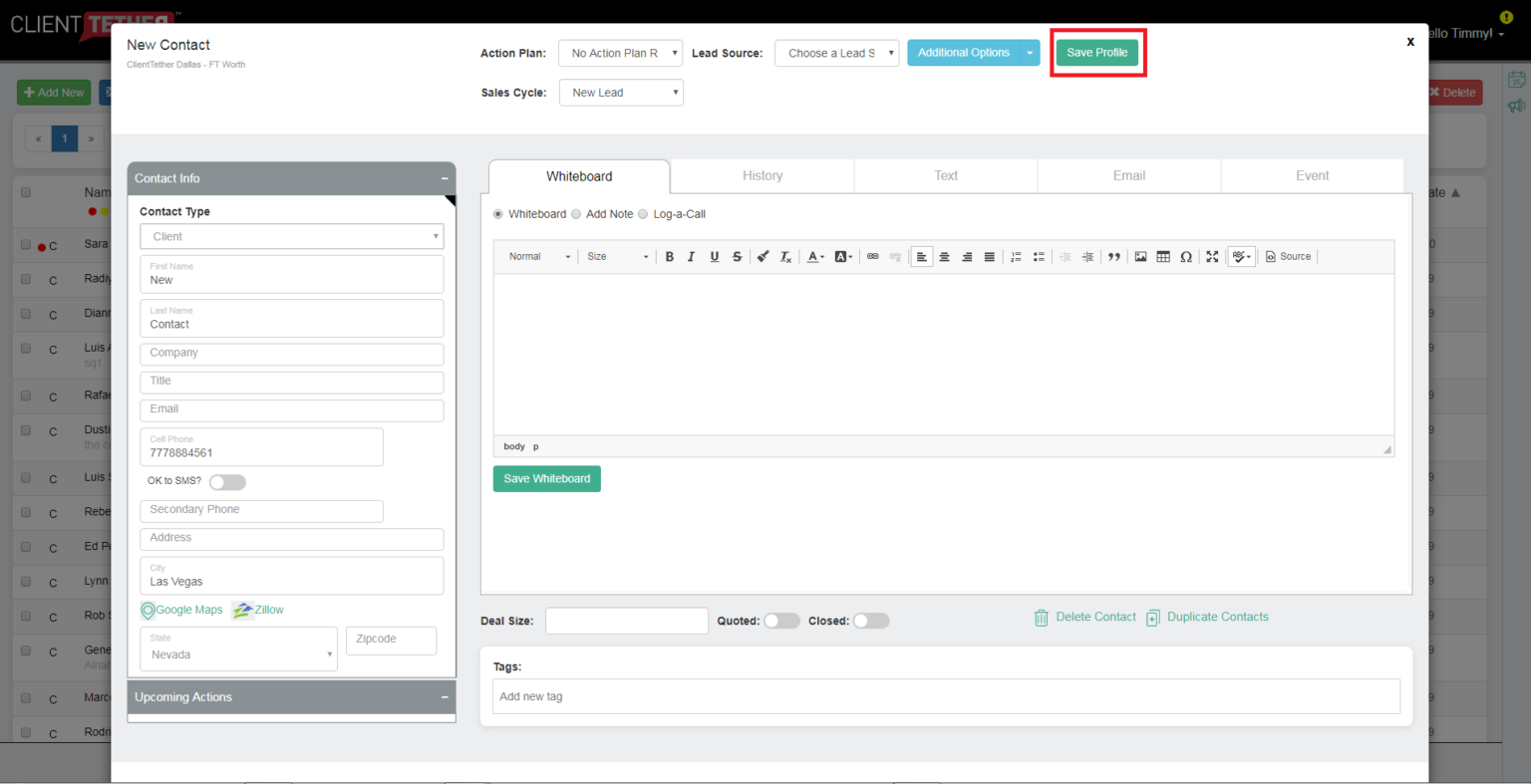This screenshot has width=1531, height=784.
Task: Open the Action Plan dropdown
Action: [620, 53]
